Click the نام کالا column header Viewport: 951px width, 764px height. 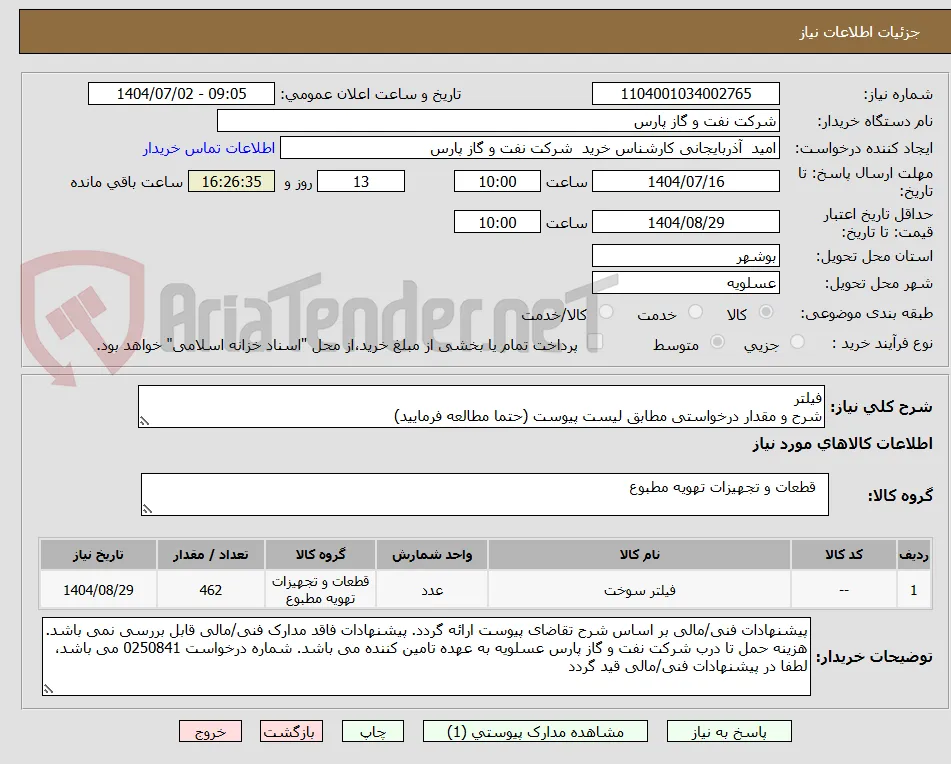(x=639, y=554)
